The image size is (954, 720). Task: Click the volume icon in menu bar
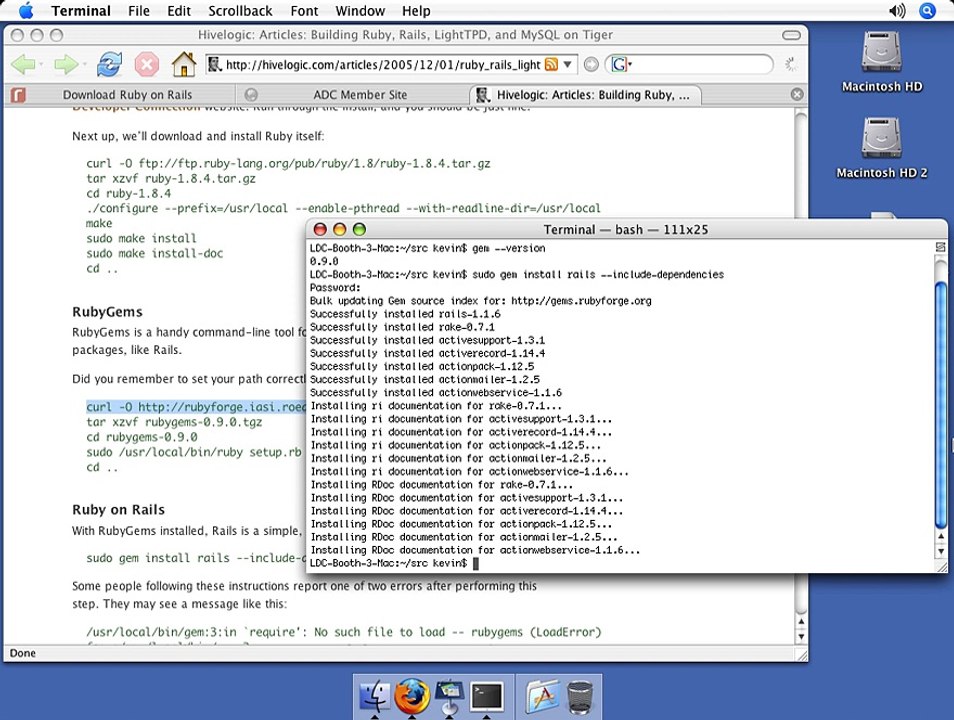897,11
